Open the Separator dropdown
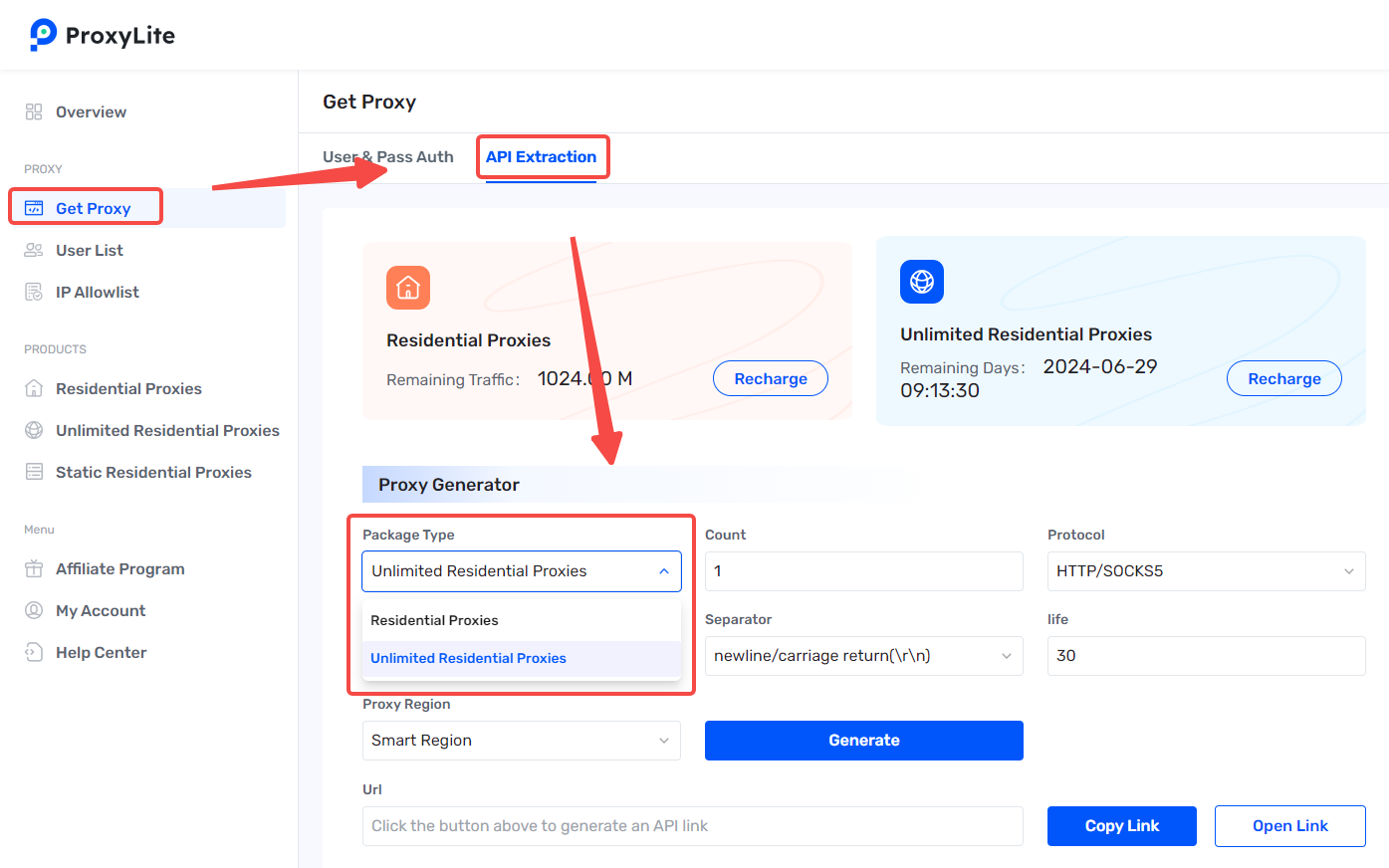Viewport: 1389px width, 868px height. (864, 656)
